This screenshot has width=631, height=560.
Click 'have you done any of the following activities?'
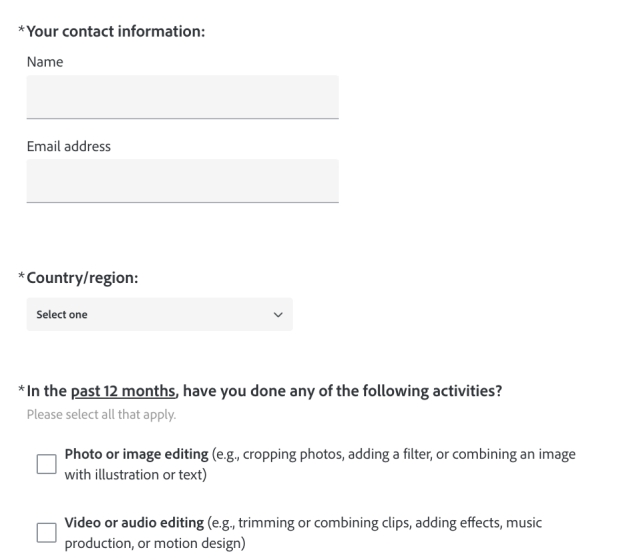[342, 391]
